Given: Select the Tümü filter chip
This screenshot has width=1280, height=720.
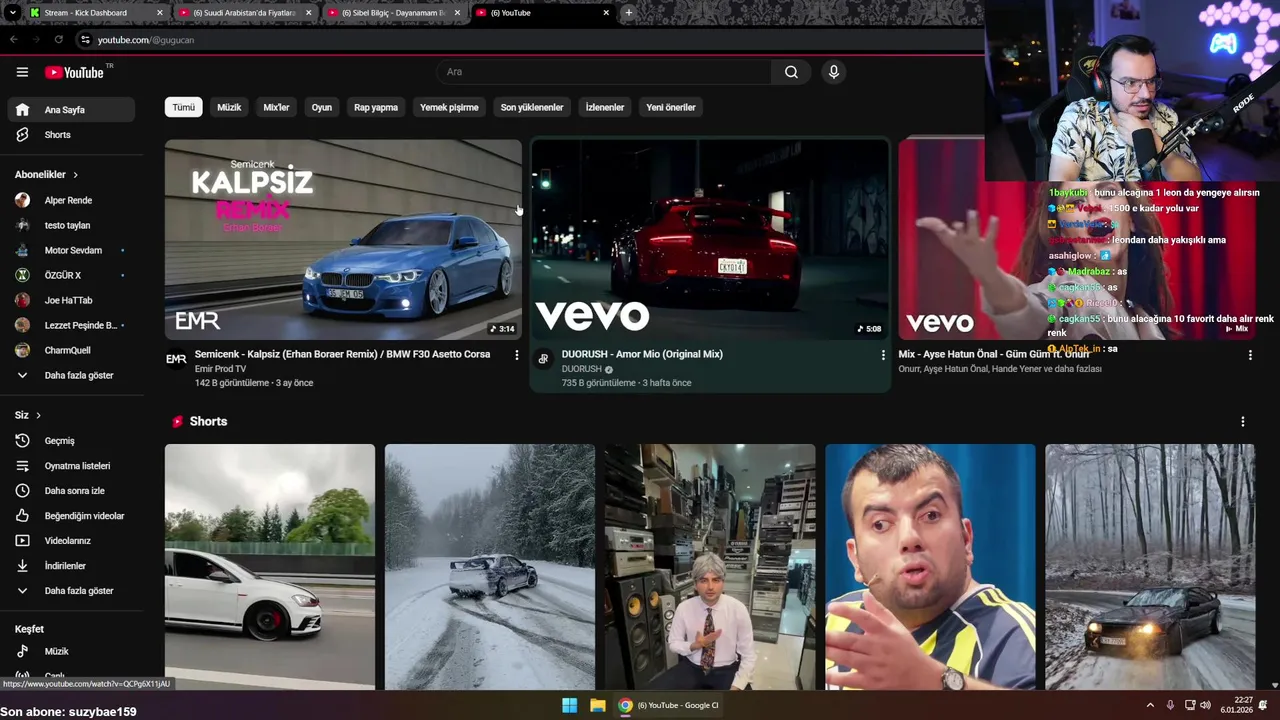Looking at the screenshot, I should point(184,107).
